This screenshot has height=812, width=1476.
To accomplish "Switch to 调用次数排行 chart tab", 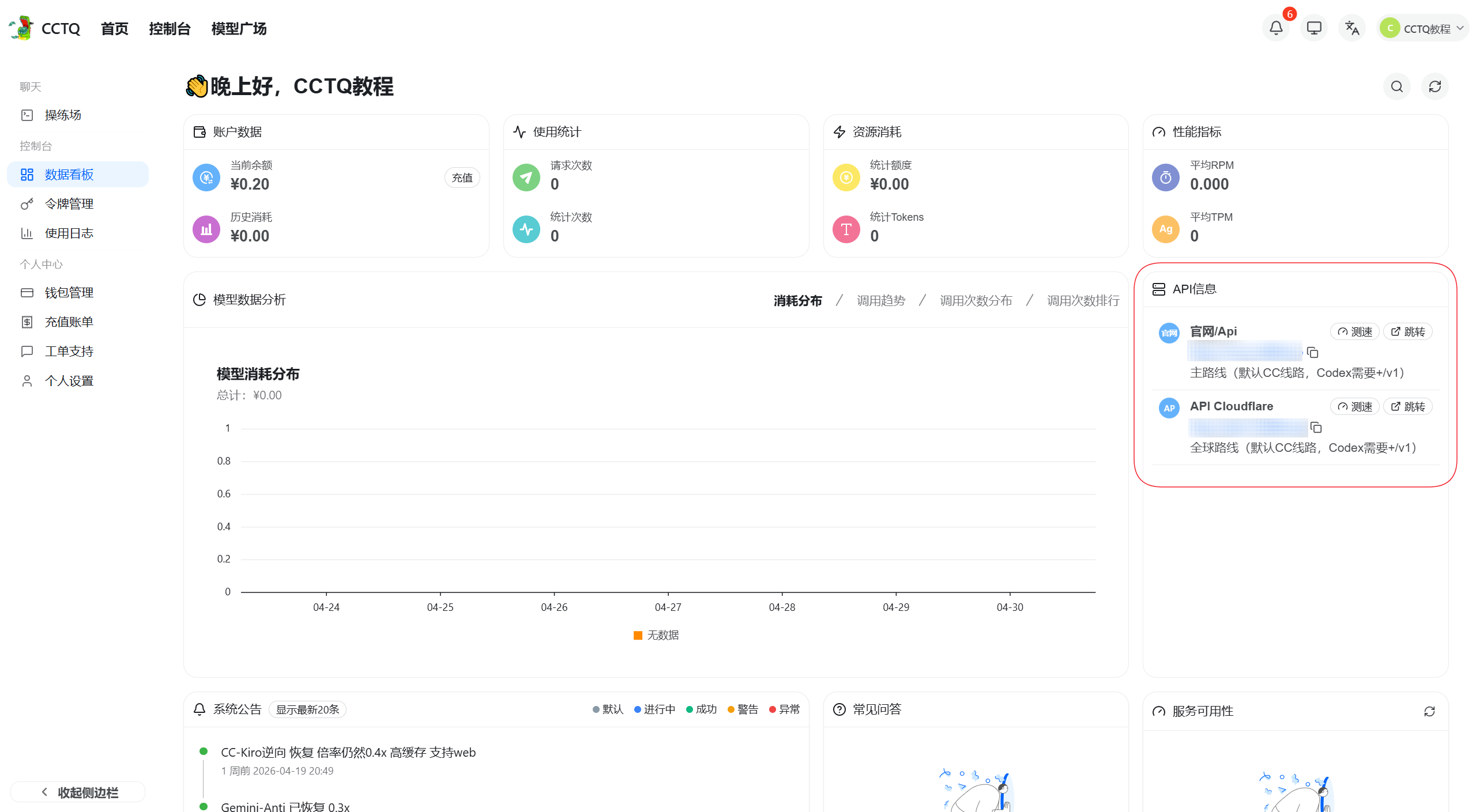I will click(1083, 300).
